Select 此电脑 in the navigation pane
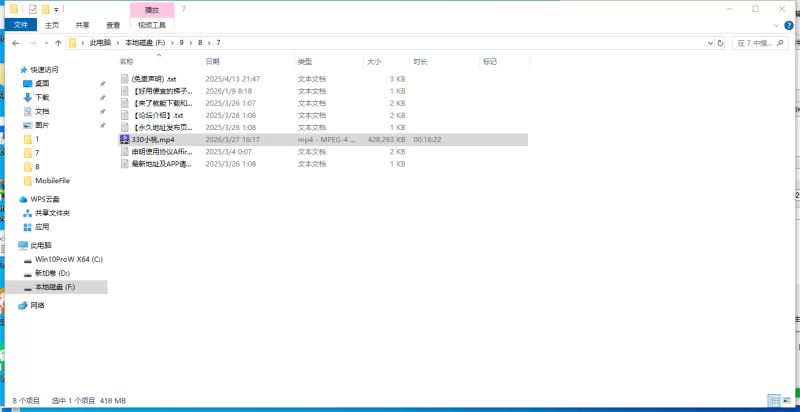This screenshot has height=412, width=800. point(41,245)
